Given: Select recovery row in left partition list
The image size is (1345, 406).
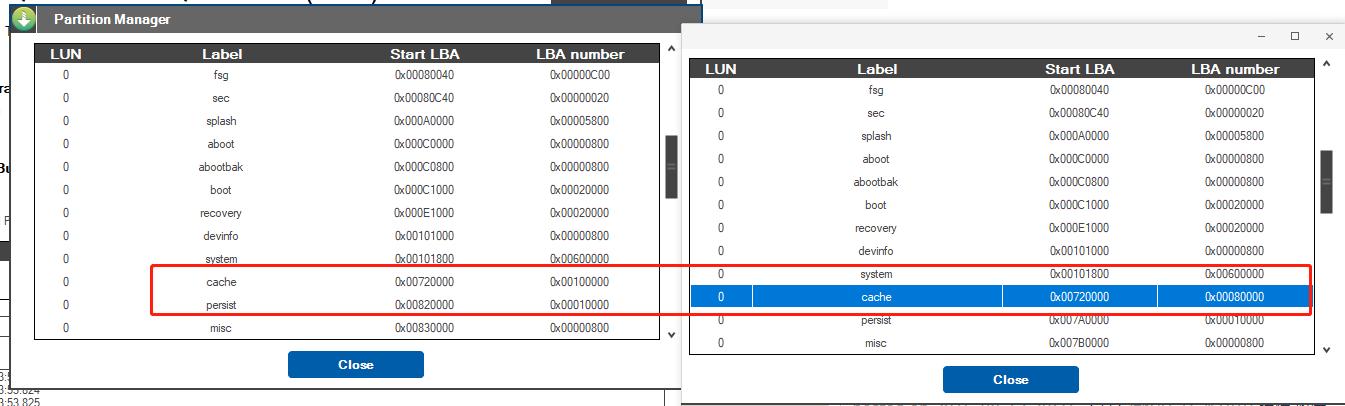Looking at the screenshot, I should click(347, 213).
